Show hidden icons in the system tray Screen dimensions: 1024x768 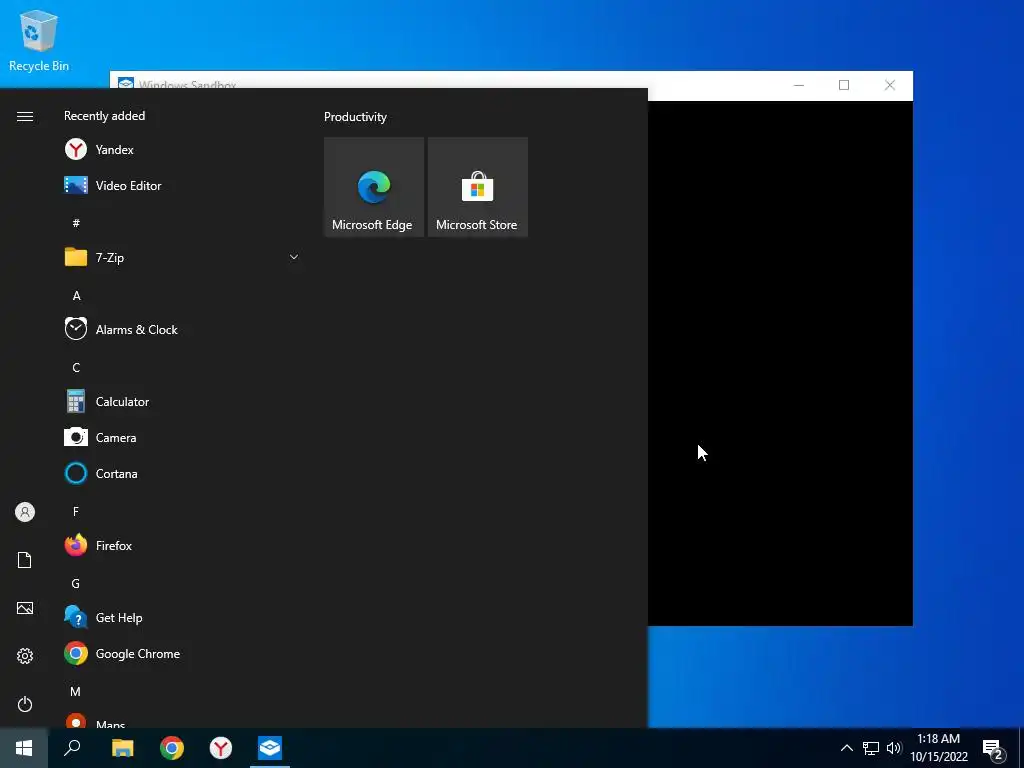point(846,748)
